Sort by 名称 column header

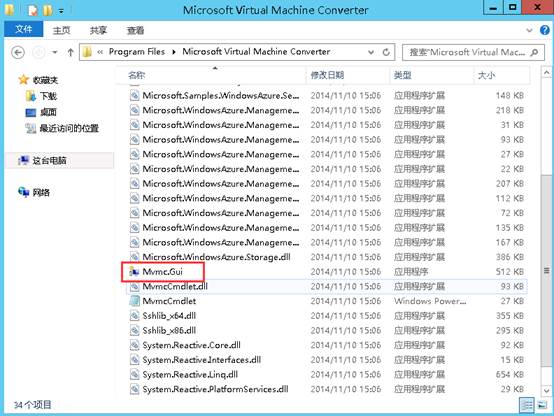click(x=211, y=75)
